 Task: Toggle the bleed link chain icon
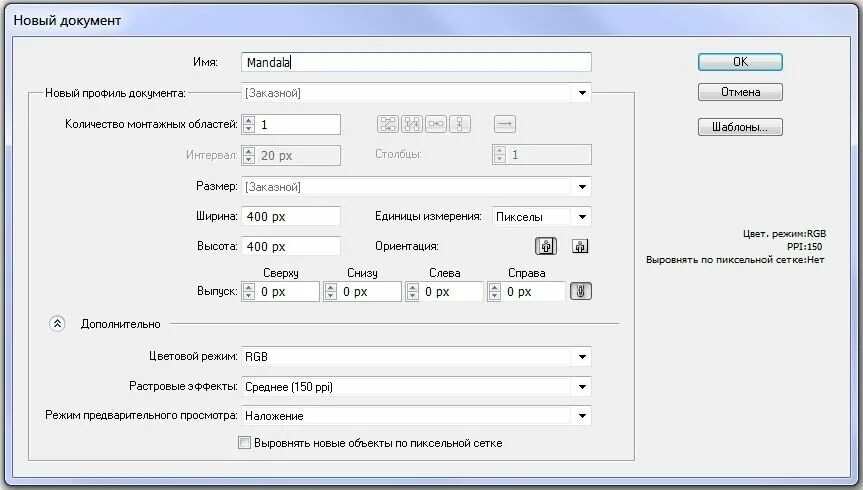pyautogui.click(x=581, y=291)
